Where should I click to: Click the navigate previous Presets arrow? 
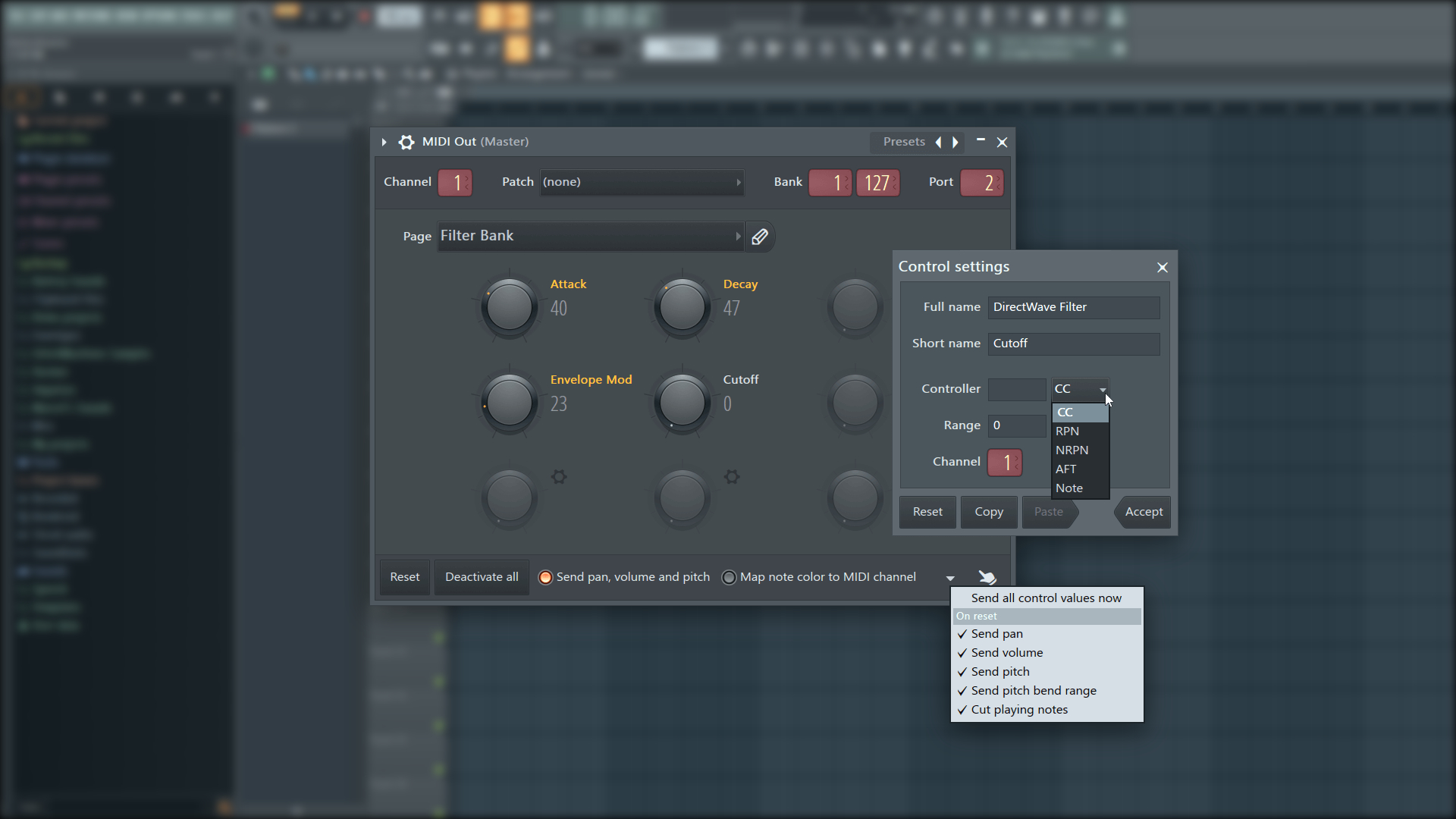(937, 141)
